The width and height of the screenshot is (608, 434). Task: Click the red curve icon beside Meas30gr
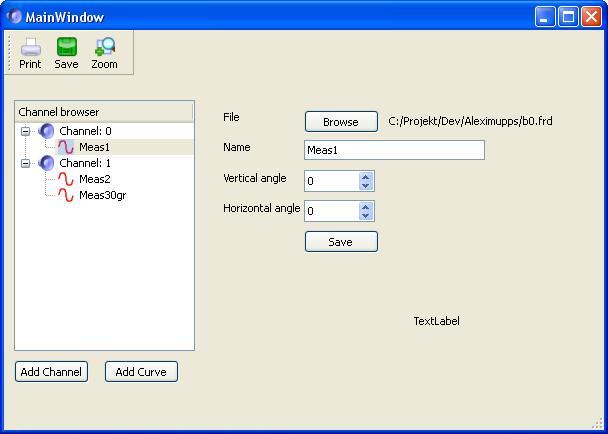coord(66,195)
